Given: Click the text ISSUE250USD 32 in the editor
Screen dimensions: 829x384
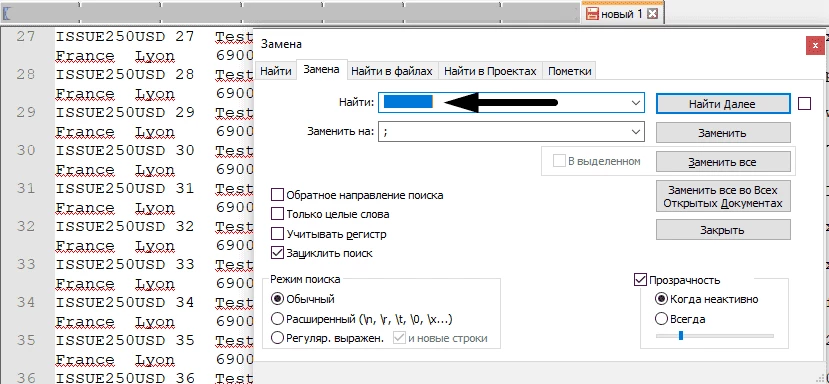Looking at the screenshot, I should pos(125,226).
